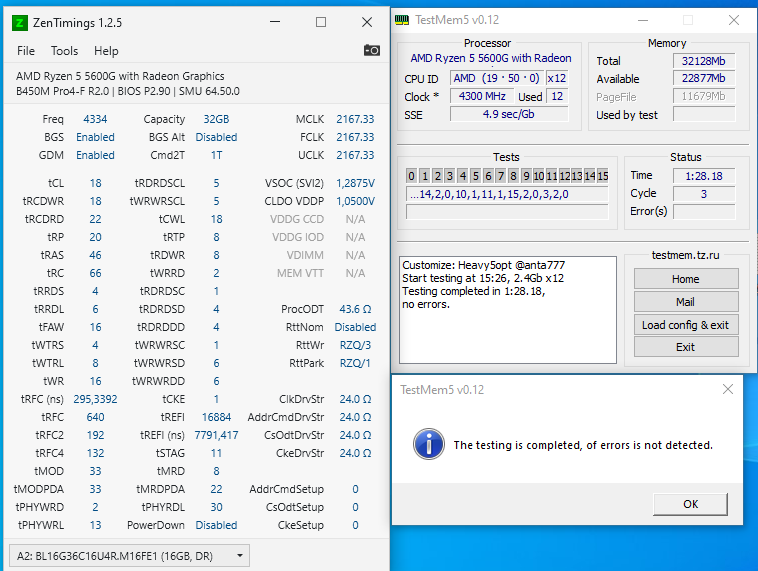Viewport: 758px width, 571px height.
Task: Take a screenshot with ZenTimings camera icon
Action: click(x=371, y=50)
